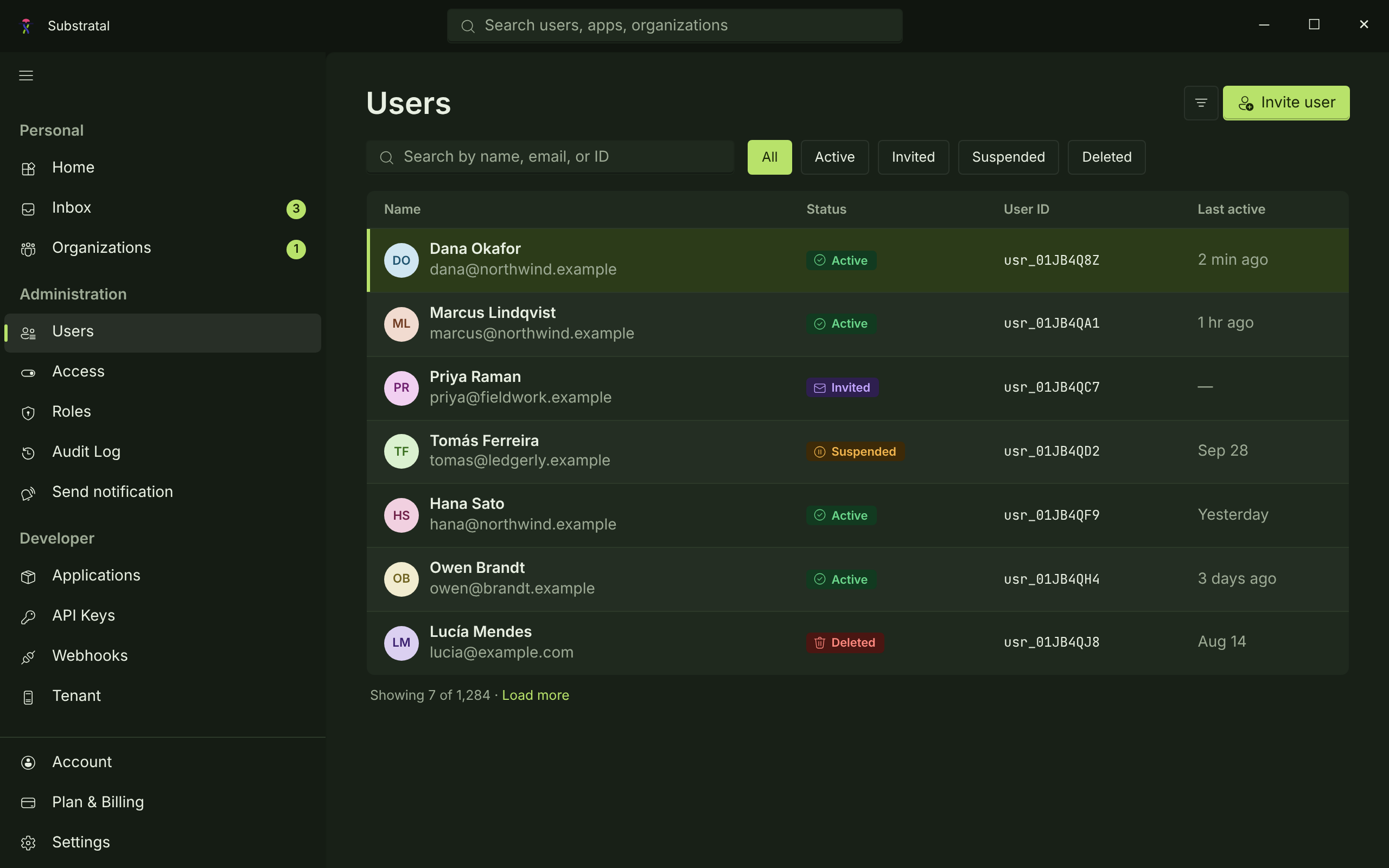Screen dimensions: 1389x868
Task: Click the Send notification megaphone icon
Action: coord(28,493)
